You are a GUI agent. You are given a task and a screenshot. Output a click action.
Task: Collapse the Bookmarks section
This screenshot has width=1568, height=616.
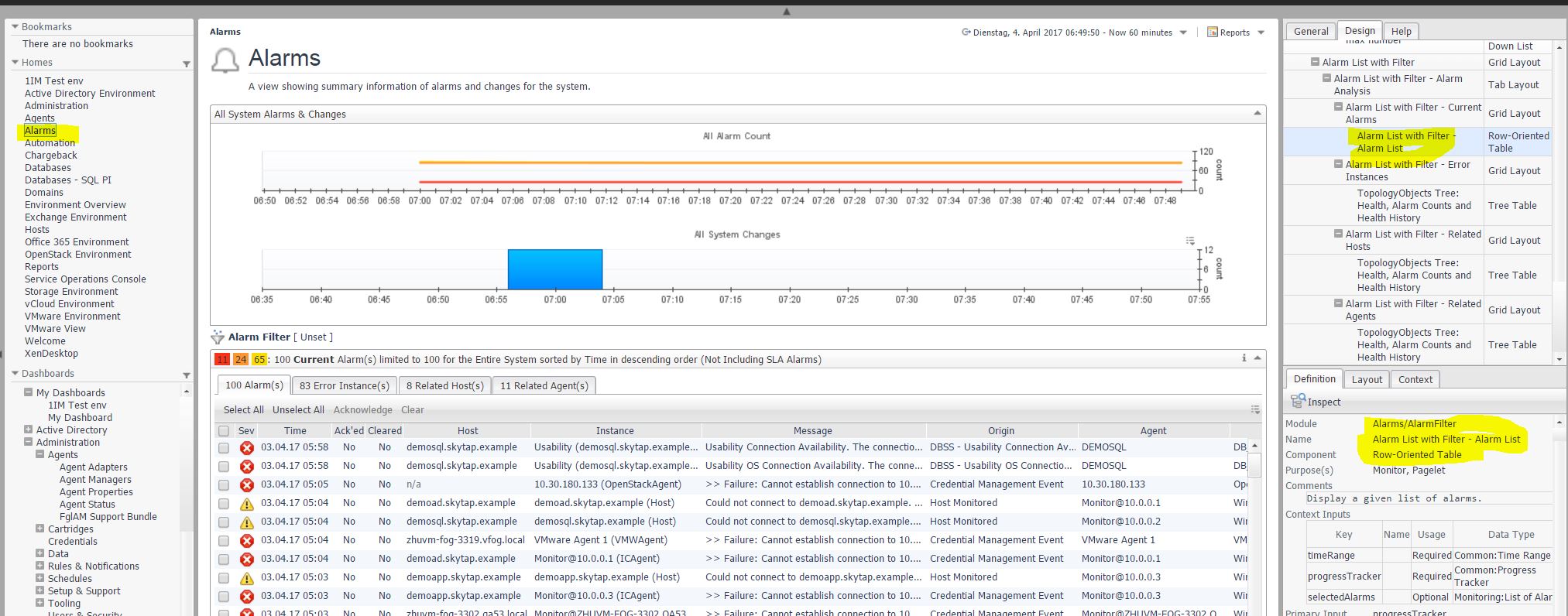coord(15,26)
